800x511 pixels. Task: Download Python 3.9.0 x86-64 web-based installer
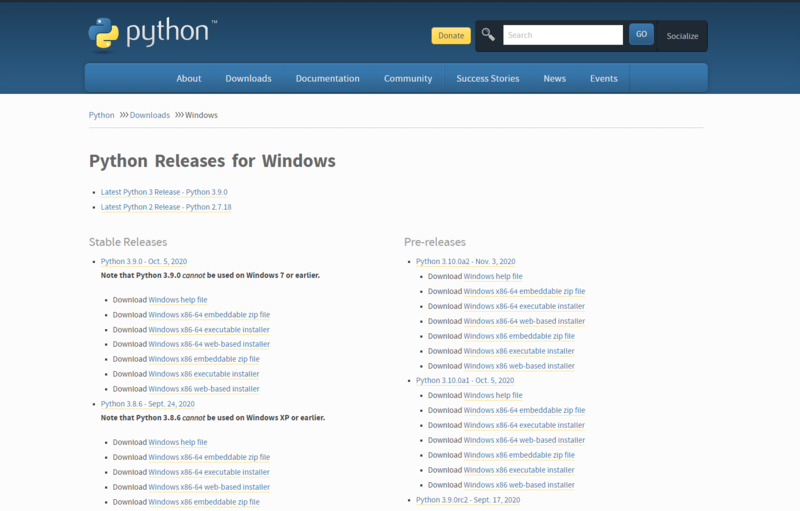click(x=209, y=344)
